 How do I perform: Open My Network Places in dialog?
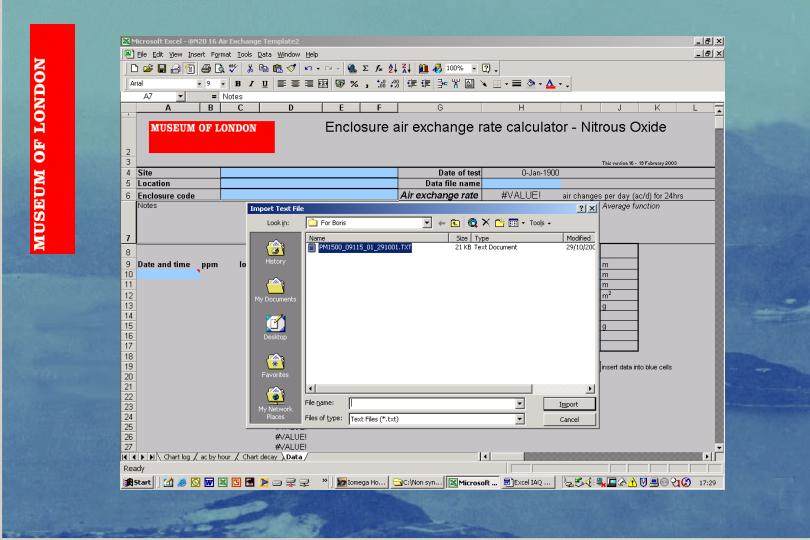pos(275,404)
